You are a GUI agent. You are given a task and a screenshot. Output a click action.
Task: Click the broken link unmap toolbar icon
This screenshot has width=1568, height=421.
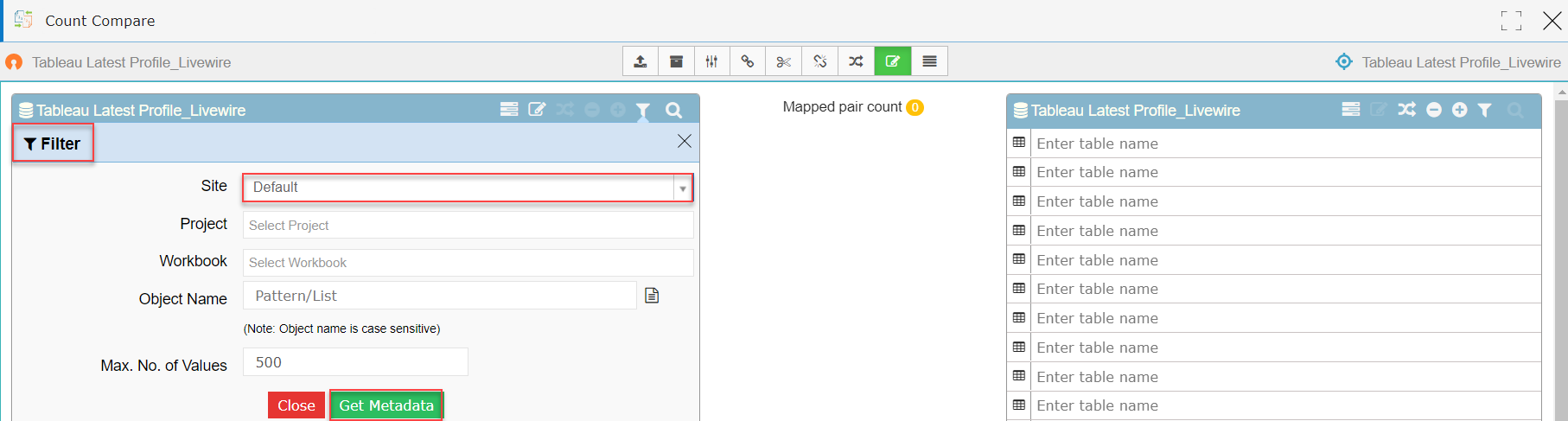pos(820,61)
